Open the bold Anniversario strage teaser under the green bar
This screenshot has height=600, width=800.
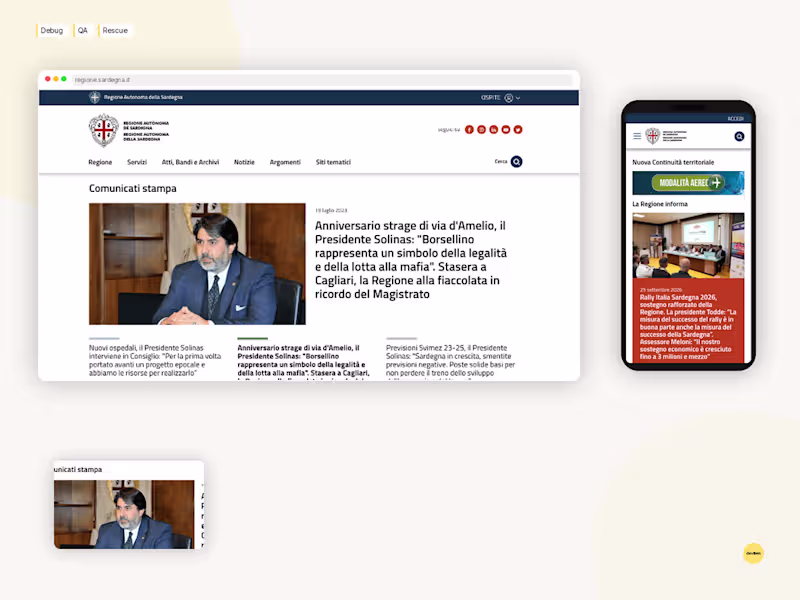tap(304, 361)
